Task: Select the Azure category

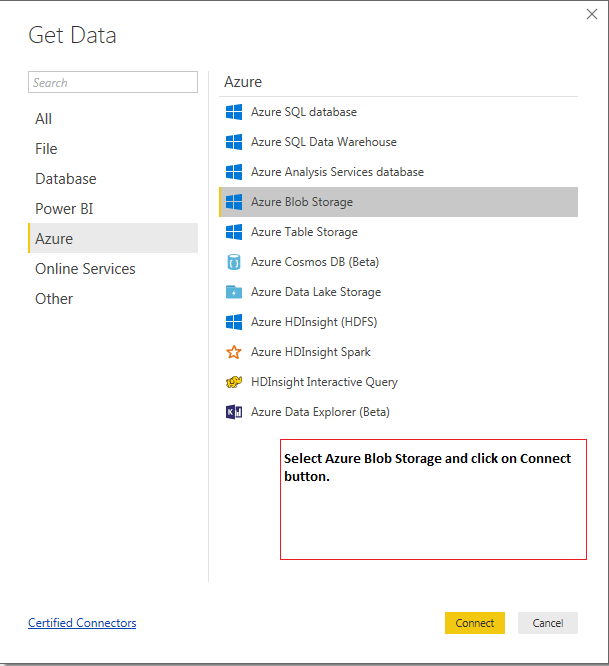Action: pos(113,238)
